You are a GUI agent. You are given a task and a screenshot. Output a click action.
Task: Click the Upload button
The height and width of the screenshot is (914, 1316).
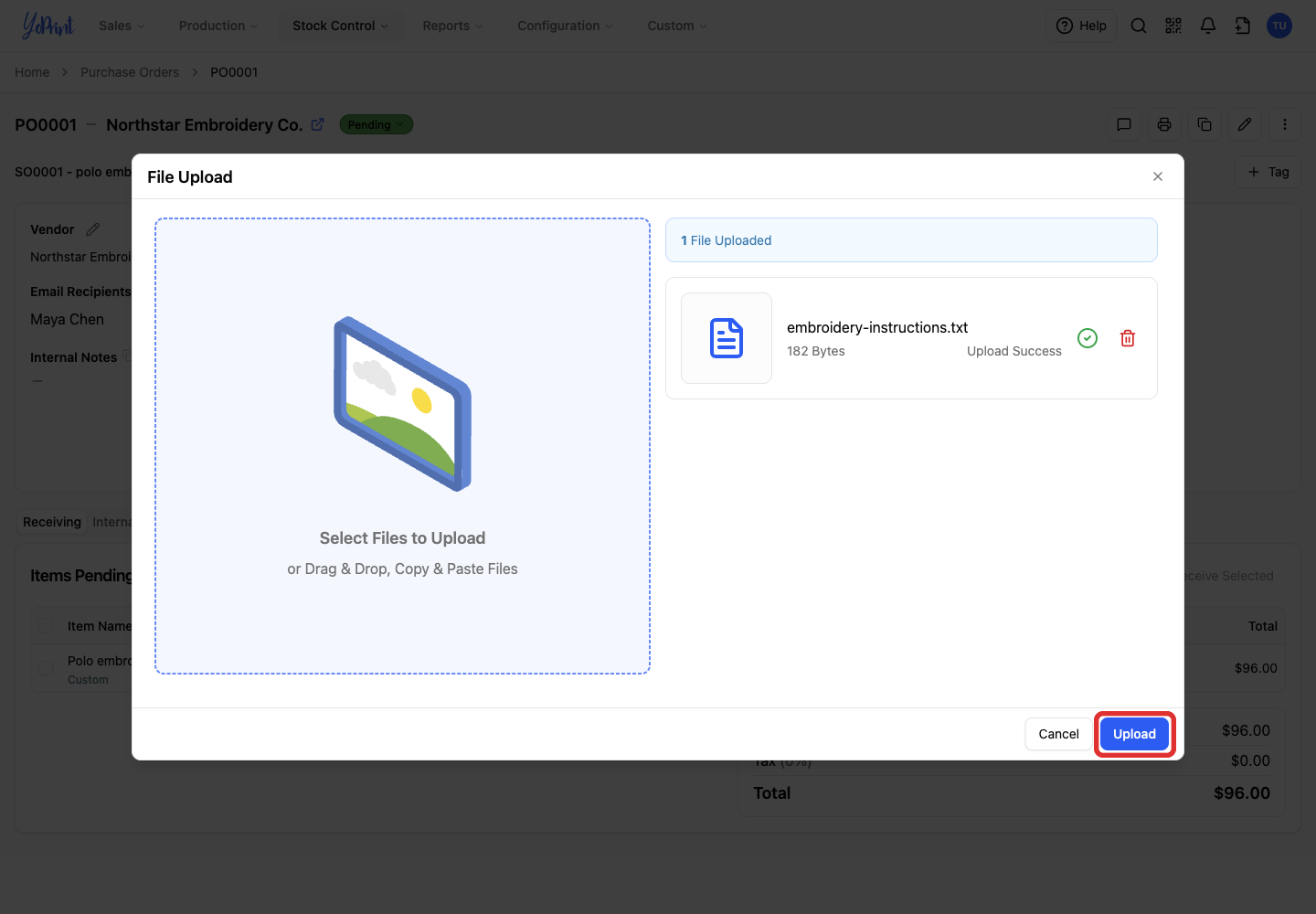pos(1134,734)
